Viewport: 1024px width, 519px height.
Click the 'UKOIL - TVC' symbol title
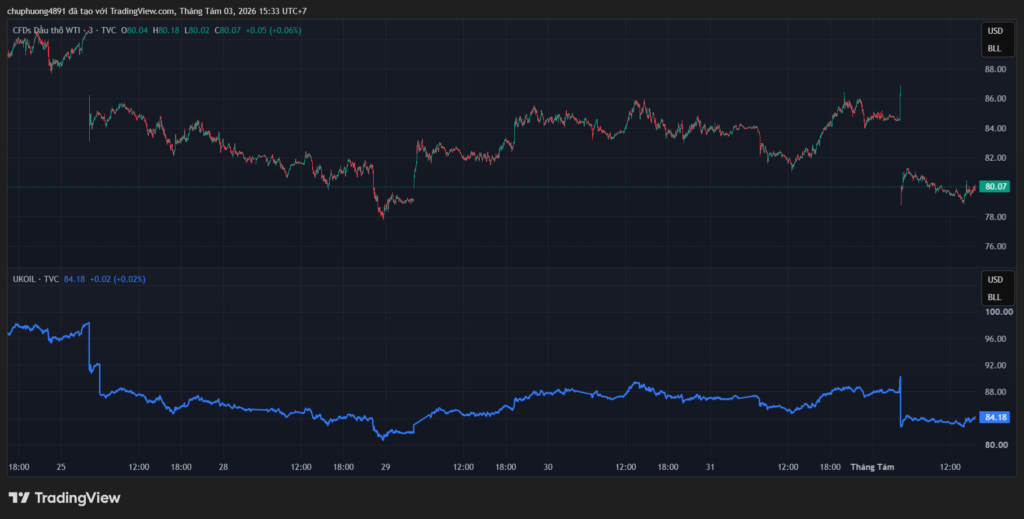pos(36,279)
